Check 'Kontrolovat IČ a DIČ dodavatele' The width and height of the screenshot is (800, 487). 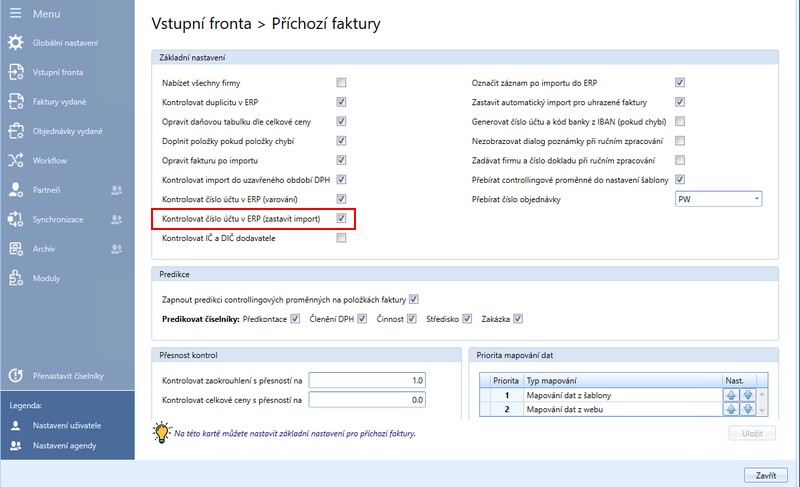(x=341, y=238)
